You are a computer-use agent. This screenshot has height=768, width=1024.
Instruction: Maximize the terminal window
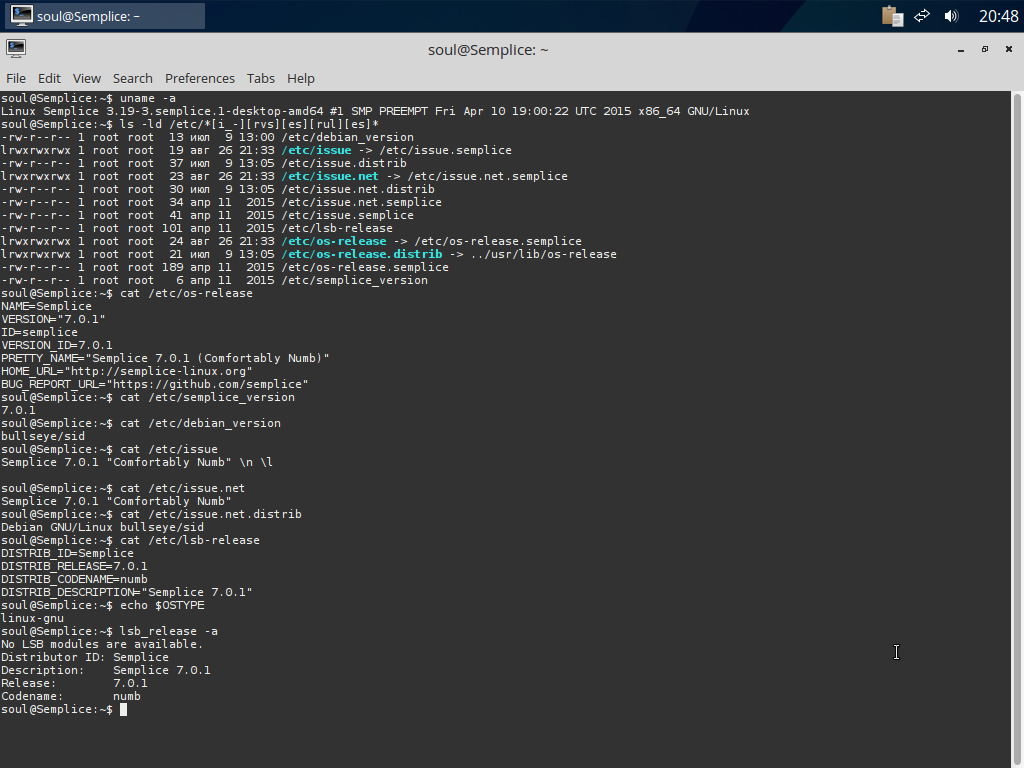pos(985,49)
